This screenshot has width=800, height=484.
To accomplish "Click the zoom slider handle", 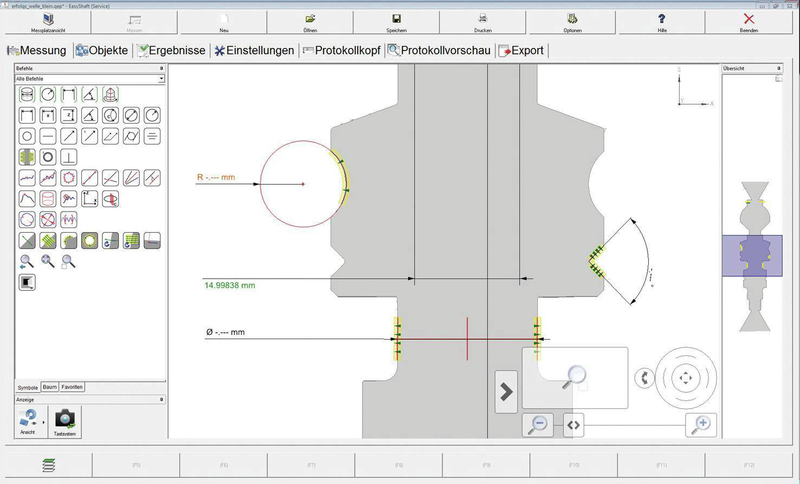I will click(x=573, y=424).
